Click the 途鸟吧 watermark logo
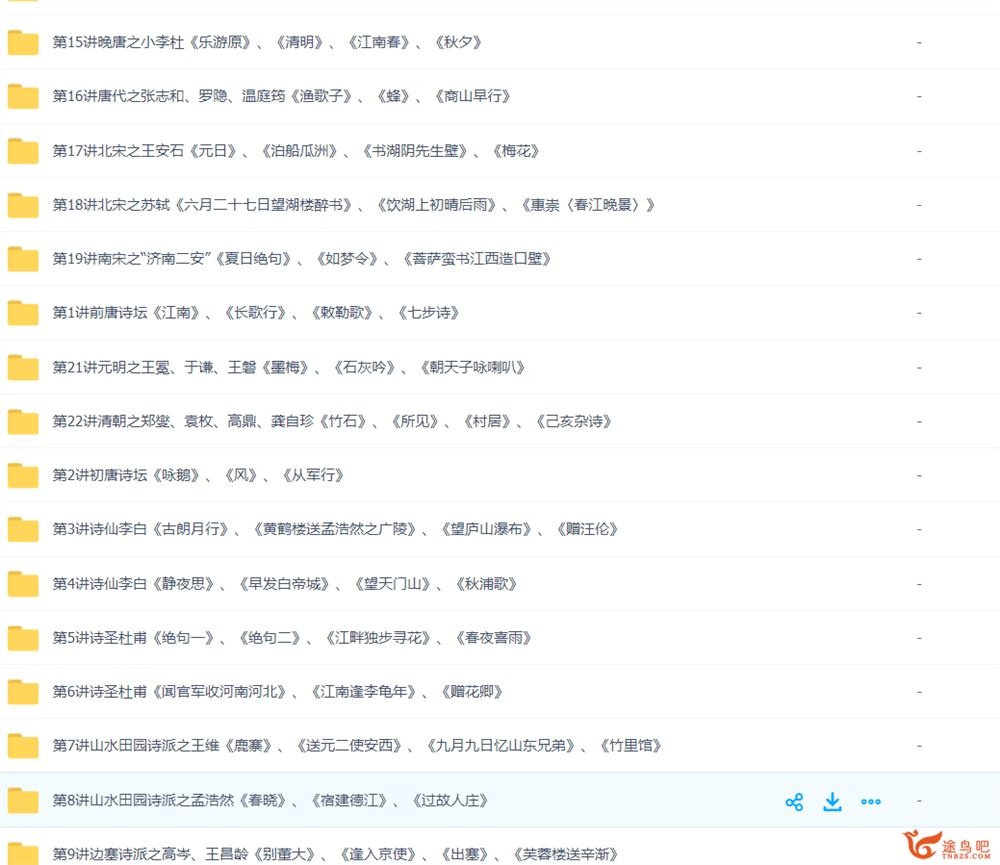This screenshot has height=865, width=1000. 945,846
